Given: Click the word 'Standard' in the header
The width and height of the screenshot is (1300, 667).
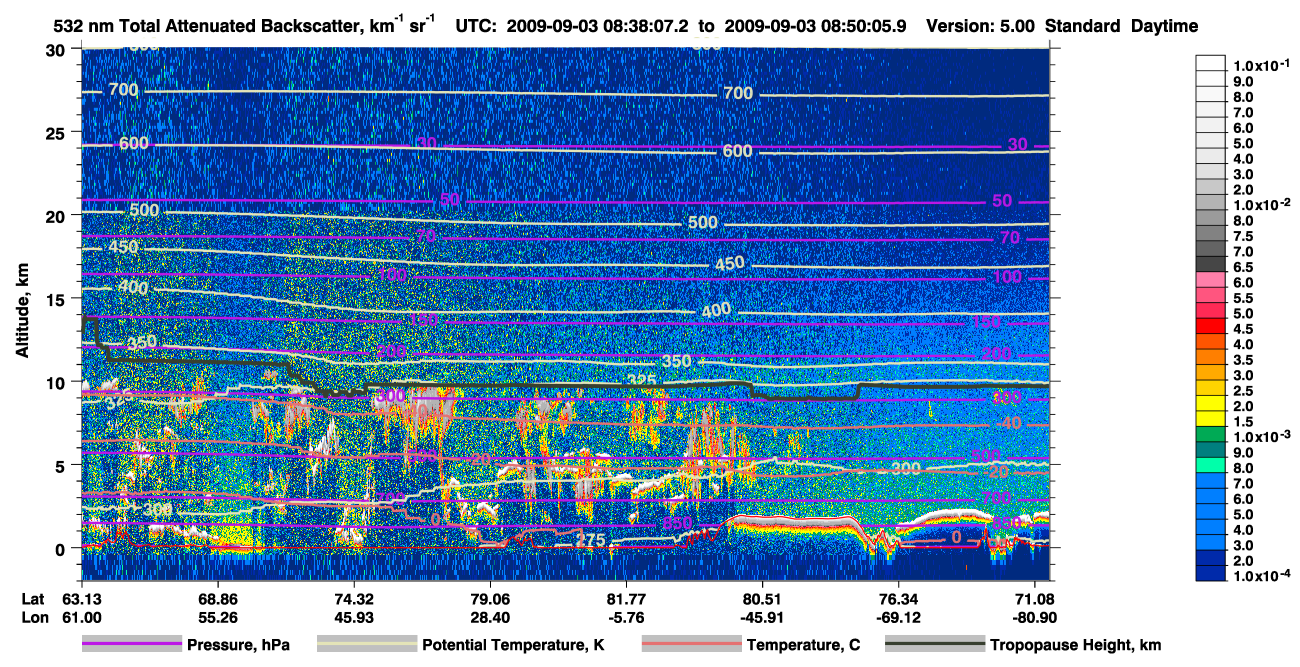Looking at the screenshot, I should [1084, 27].
